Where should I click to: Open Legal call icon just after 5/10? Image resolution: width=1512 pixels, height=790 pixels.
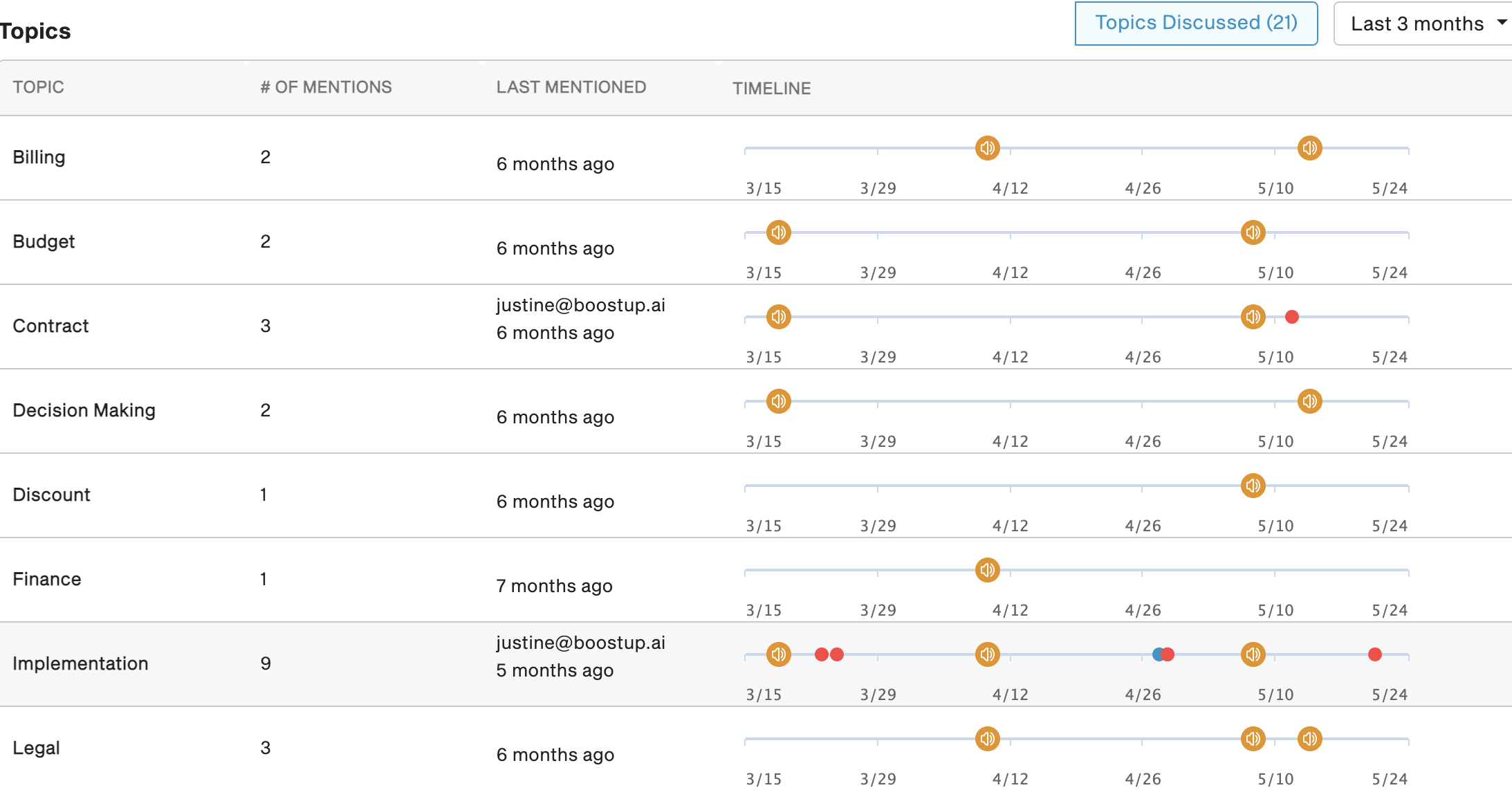click(x=1309, y=739)
